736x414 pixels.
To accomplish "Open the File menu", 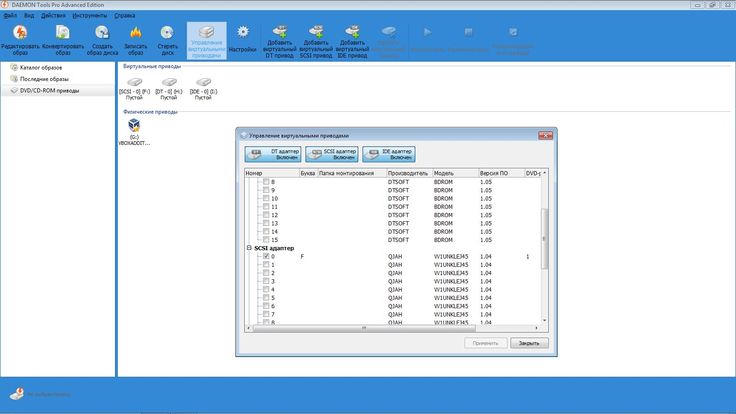I will (10, 15).
